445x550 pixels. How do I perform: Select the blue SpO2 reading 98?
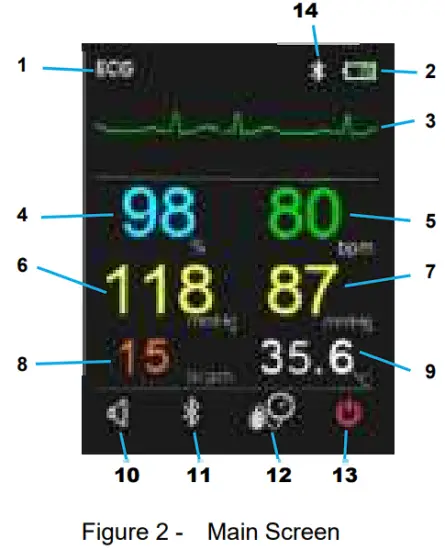159,213
